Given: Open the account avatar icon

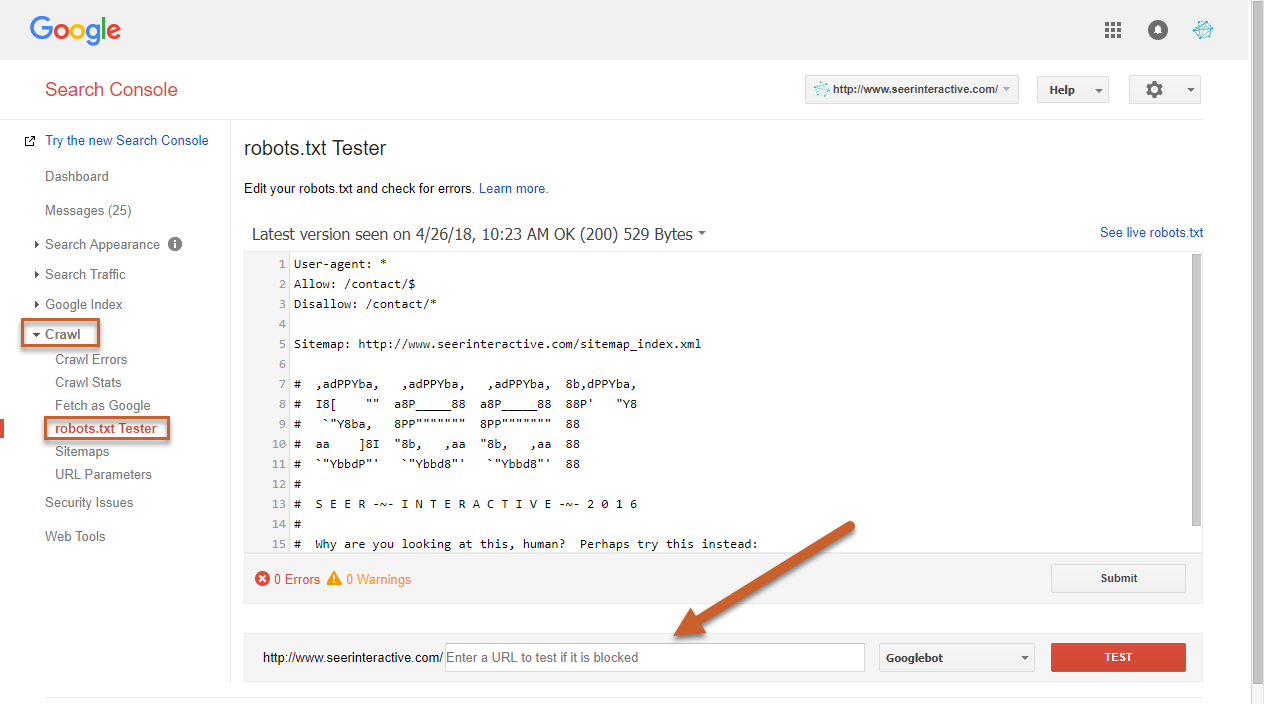Looking at the screenshot, I should pos(1203,30).
